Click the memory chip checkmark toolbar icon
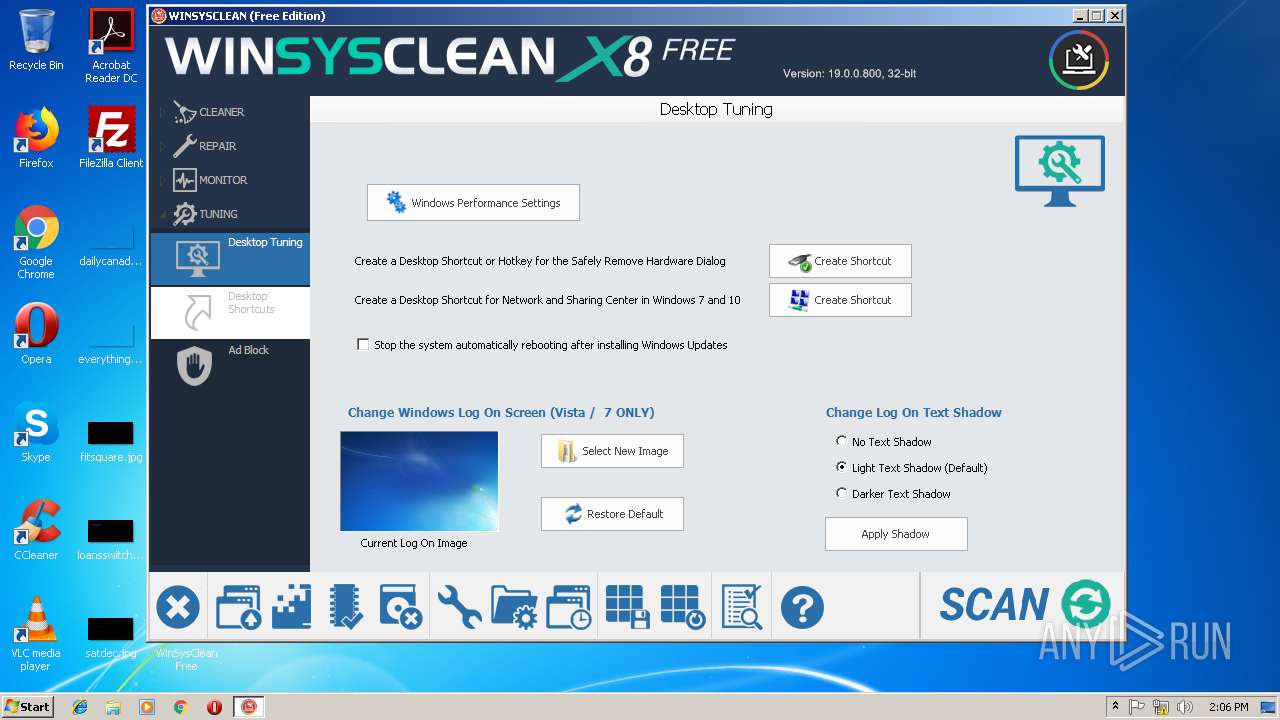Image resolution: width=1280 pixels, height=720 pixels. pos(346,607)
